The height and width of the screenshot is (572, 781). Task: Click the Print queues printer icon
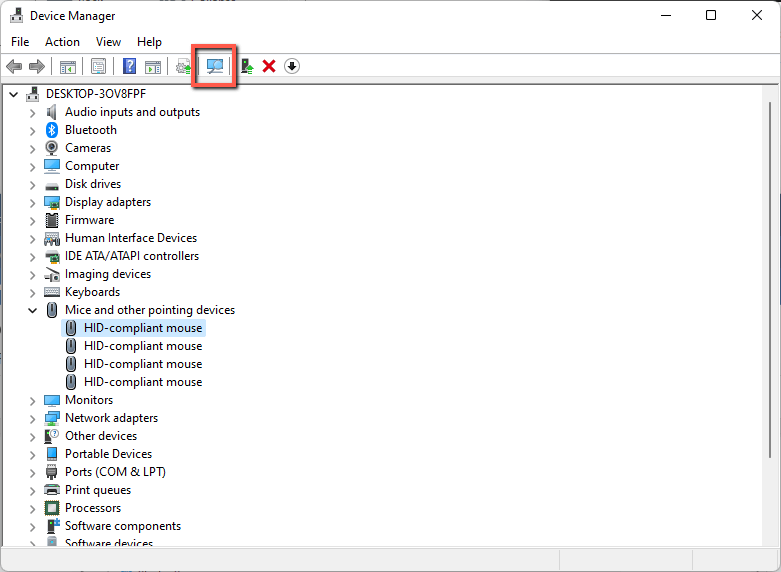click(x=52, y=490)
